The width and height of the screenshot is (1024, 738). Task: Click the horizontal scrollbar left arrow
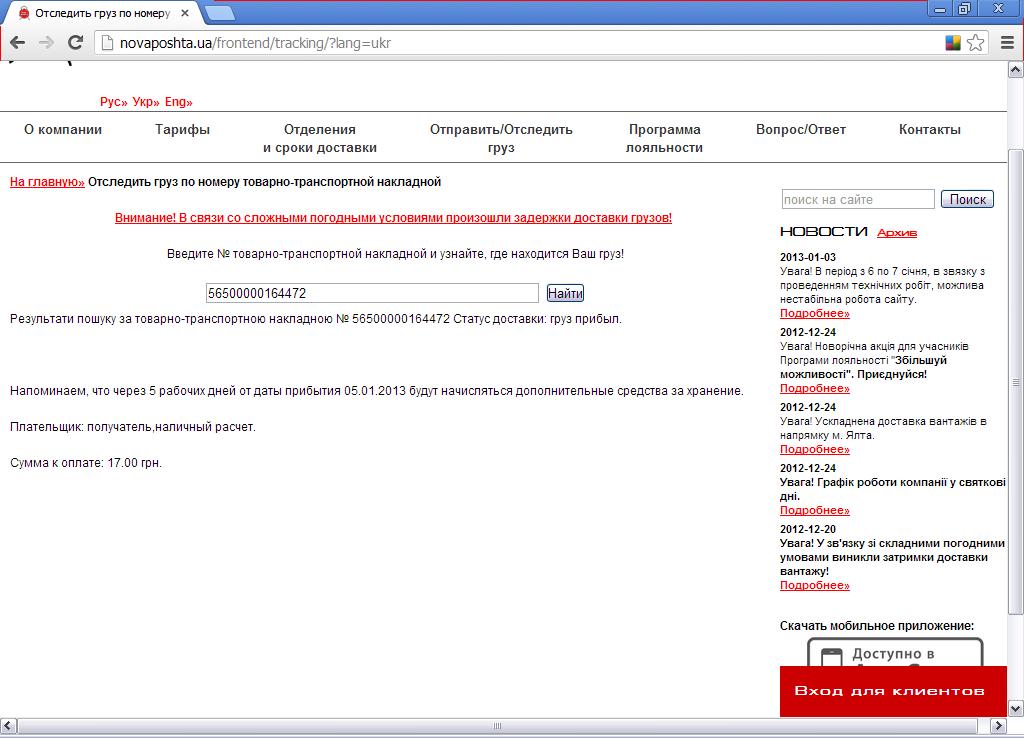pyautogui.click(x=7, y=726)
